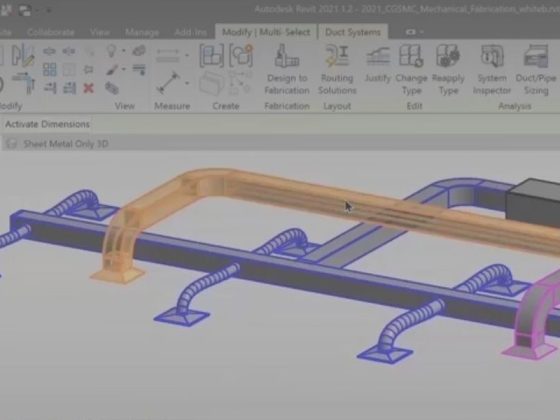Select the Modify | Multi-Select tab

click(x=266, y=32)
